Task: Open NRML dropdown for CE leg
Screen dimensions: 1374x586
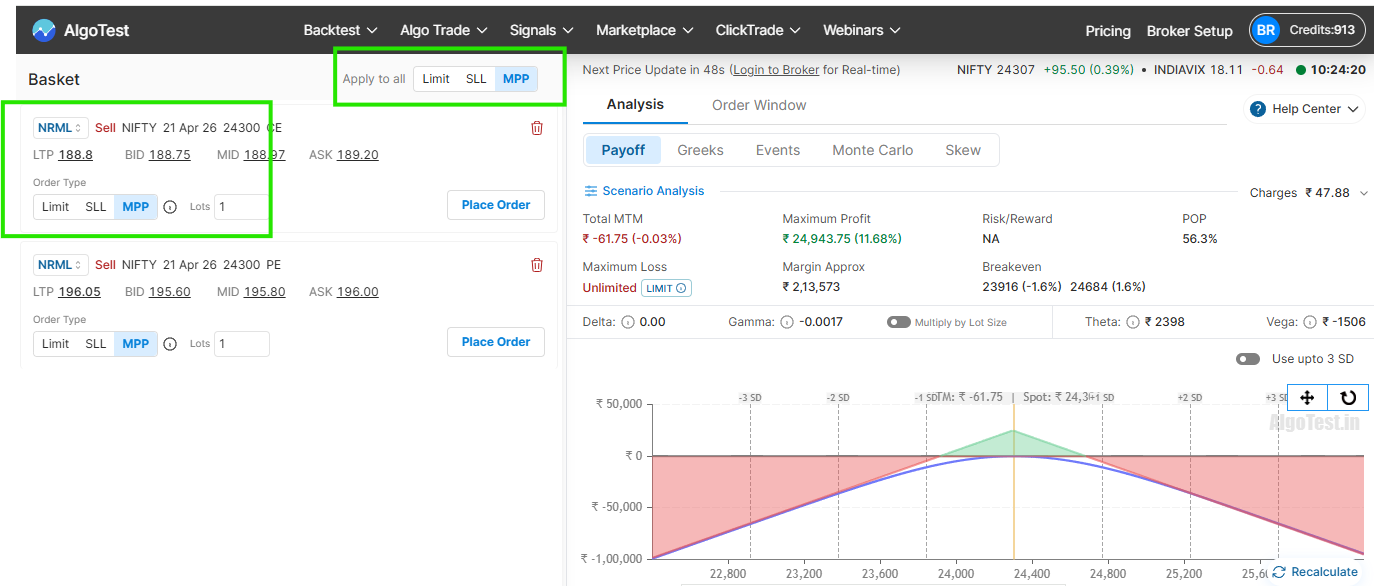Action: tap(61, 128)
